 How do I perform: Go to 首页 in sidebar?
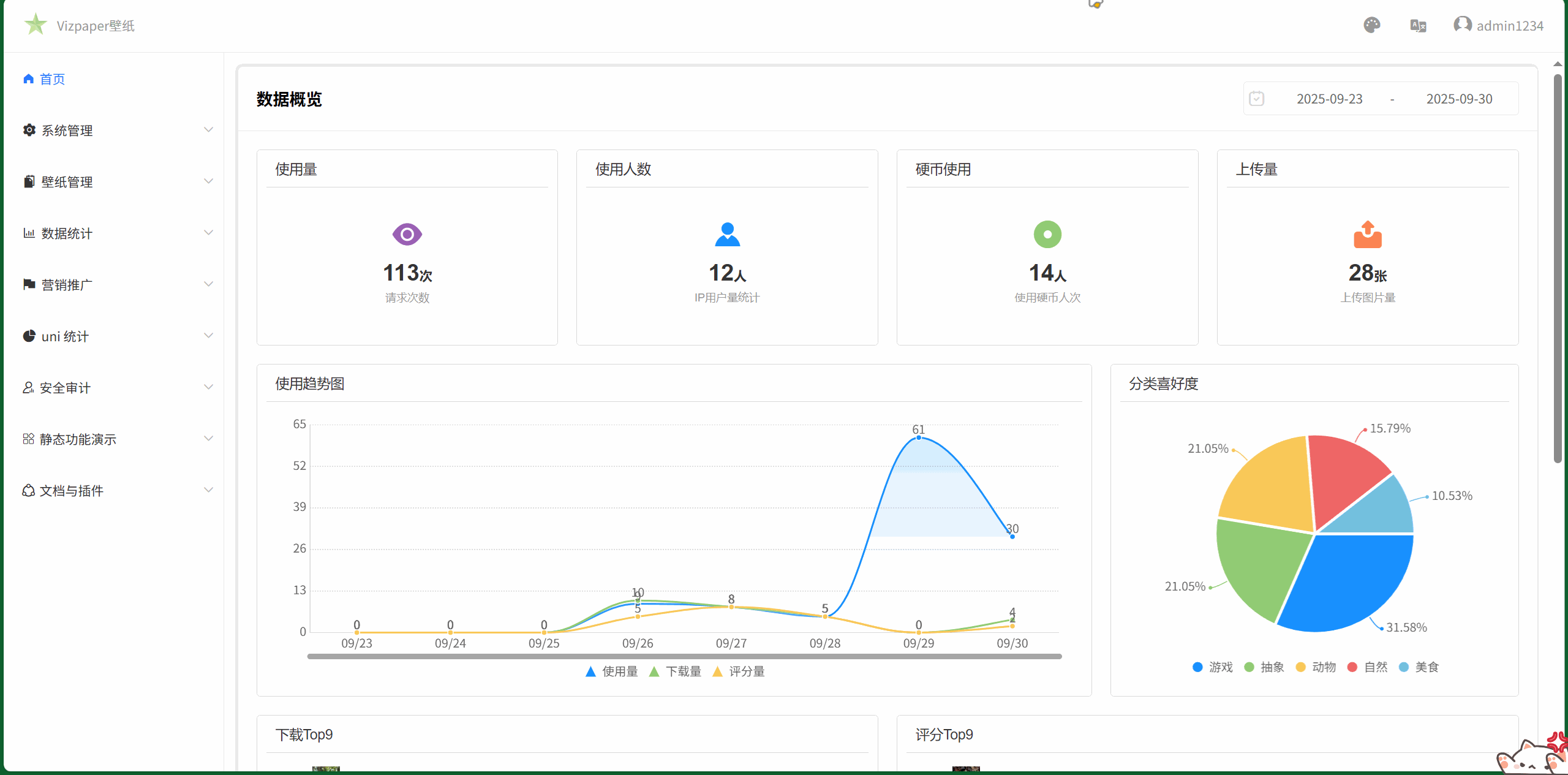tap(51, 79)
